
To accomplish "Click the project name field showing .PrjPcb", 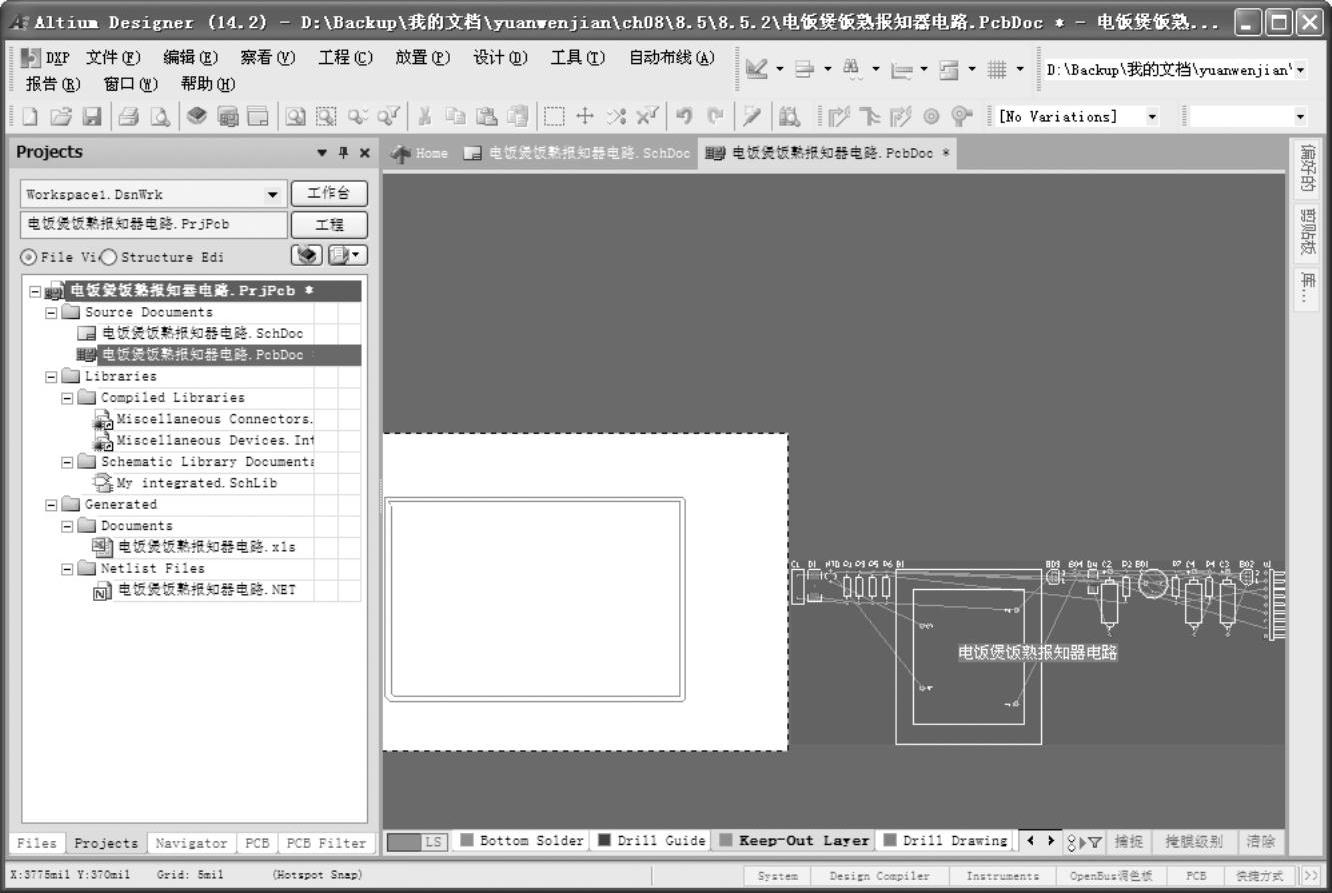I will coord(153,225).
